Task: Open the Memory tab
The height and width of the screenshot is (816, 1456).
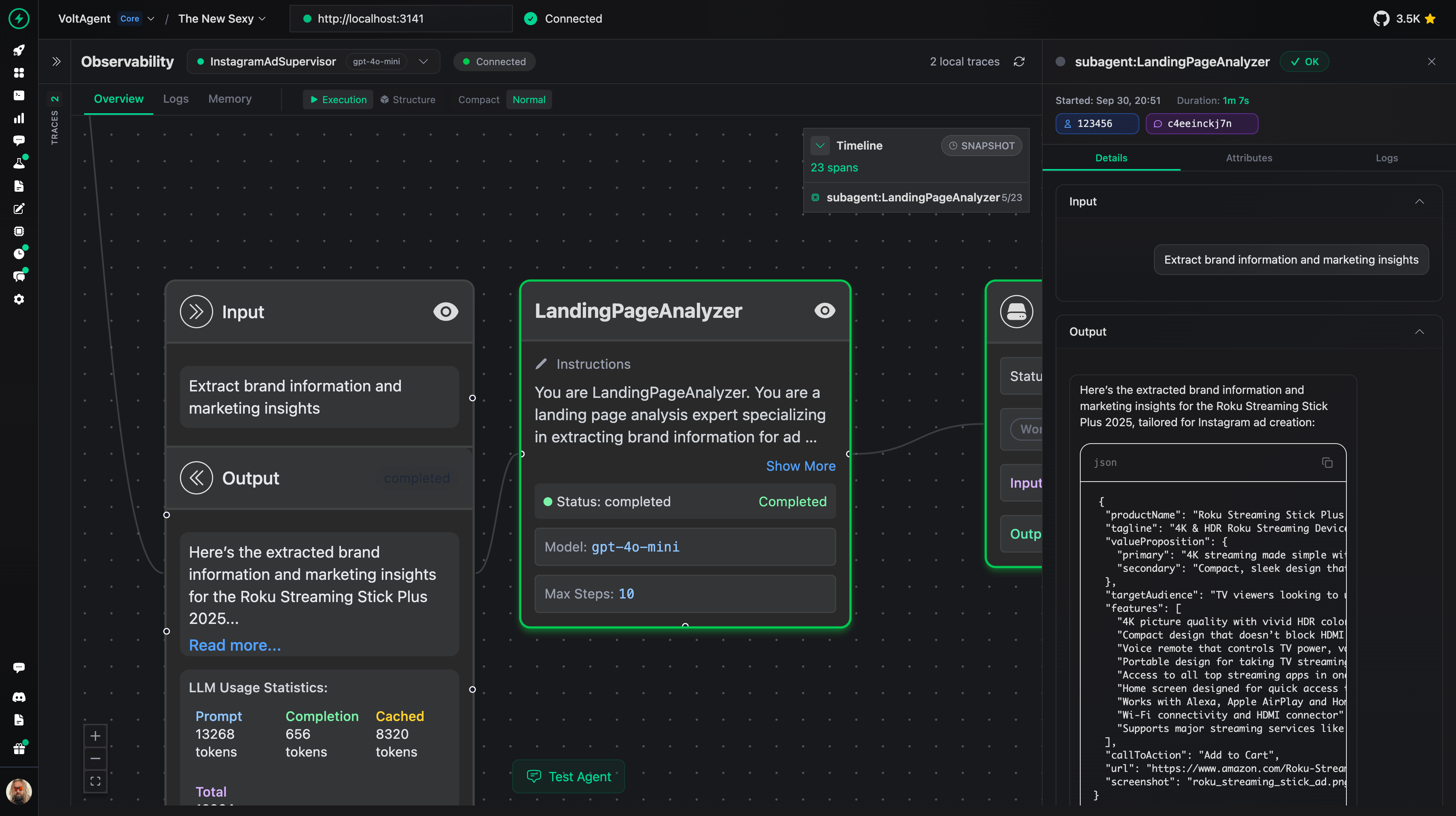Action: 229,99
